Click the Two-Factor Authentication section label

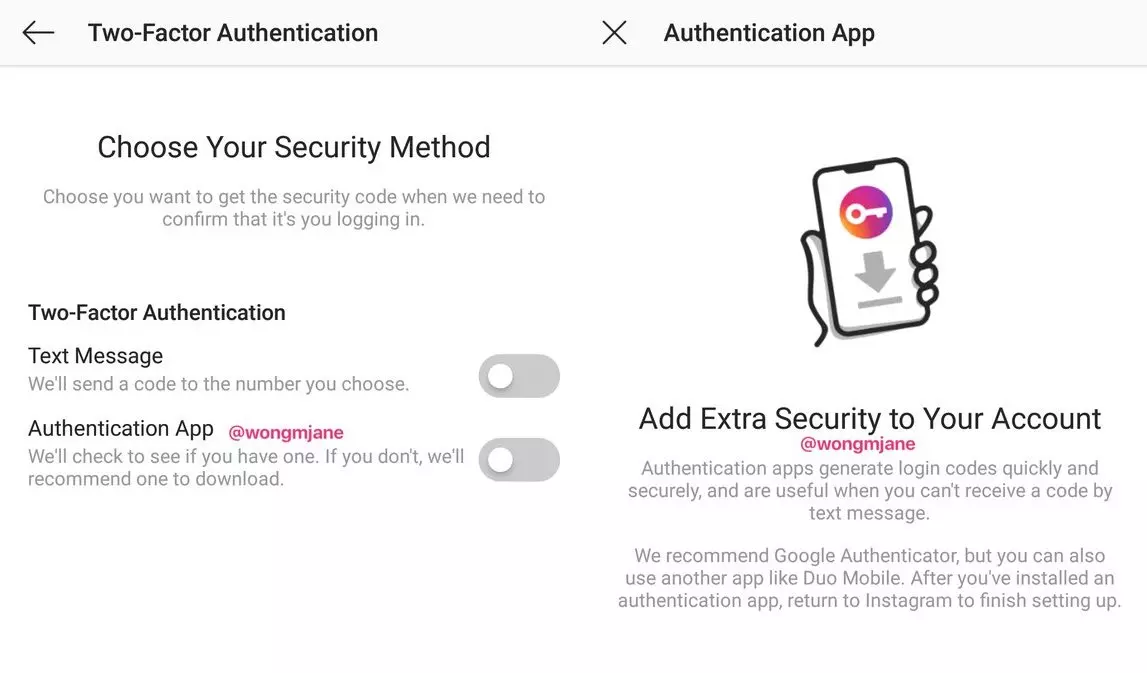157,312
